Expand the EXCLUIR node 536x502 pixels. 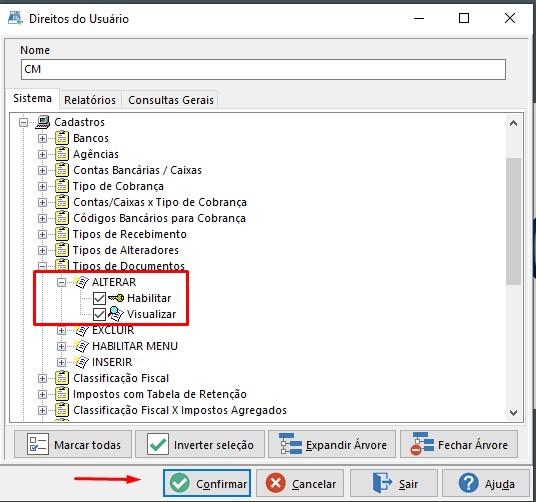pos(62,330)
